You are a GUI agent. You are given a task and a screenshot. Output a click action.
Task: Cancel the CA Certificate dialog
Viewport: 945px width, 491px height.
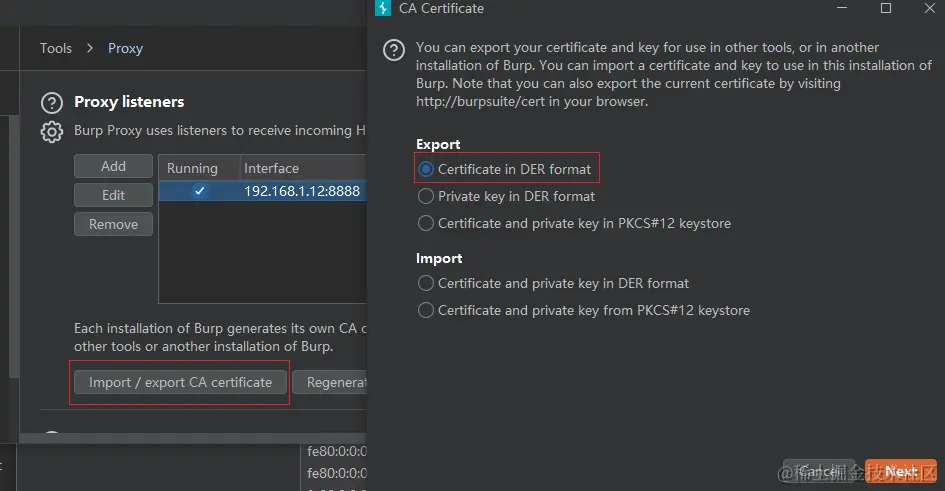pyautogui.click(x=818, y=471)
